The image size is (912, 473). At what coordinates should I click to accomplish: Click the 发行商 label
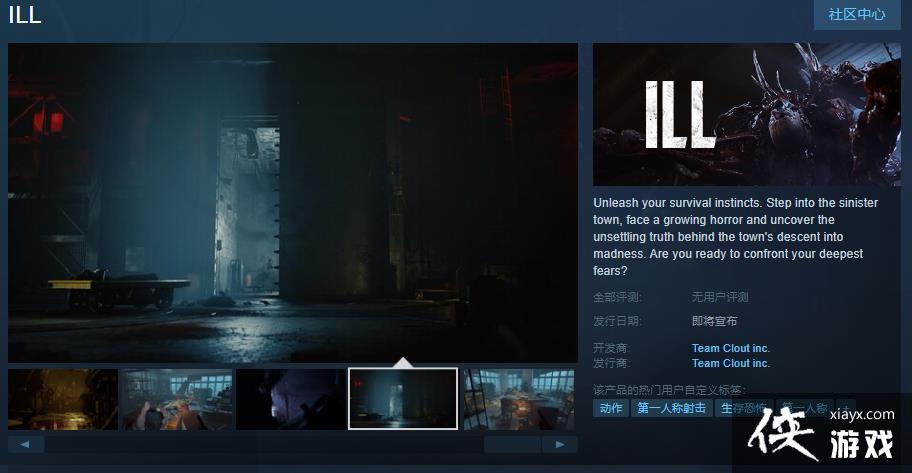(611, 363)
